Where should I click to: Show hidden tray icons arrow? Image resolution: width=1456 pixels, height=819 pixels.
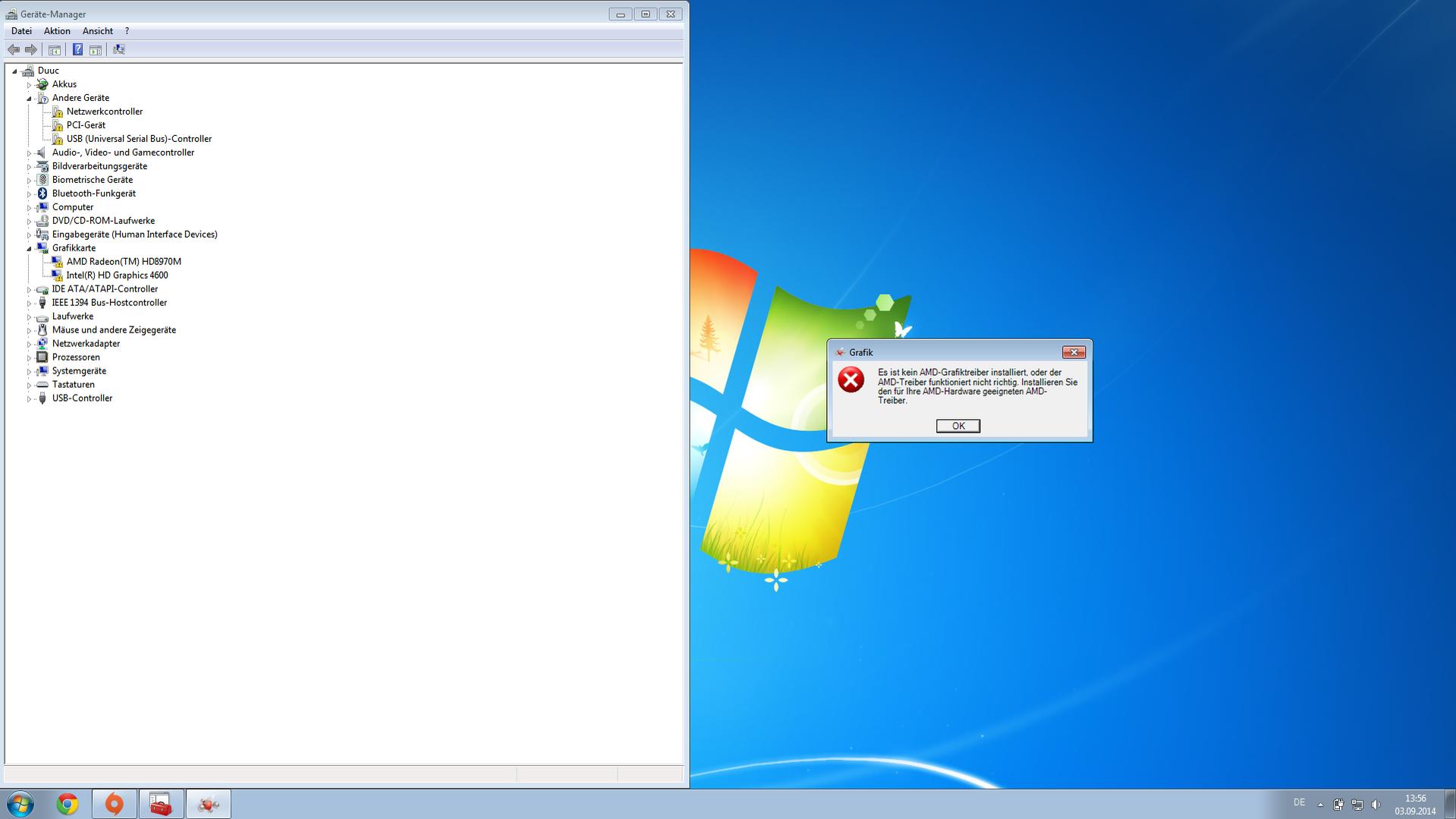tap(1320, 804)
